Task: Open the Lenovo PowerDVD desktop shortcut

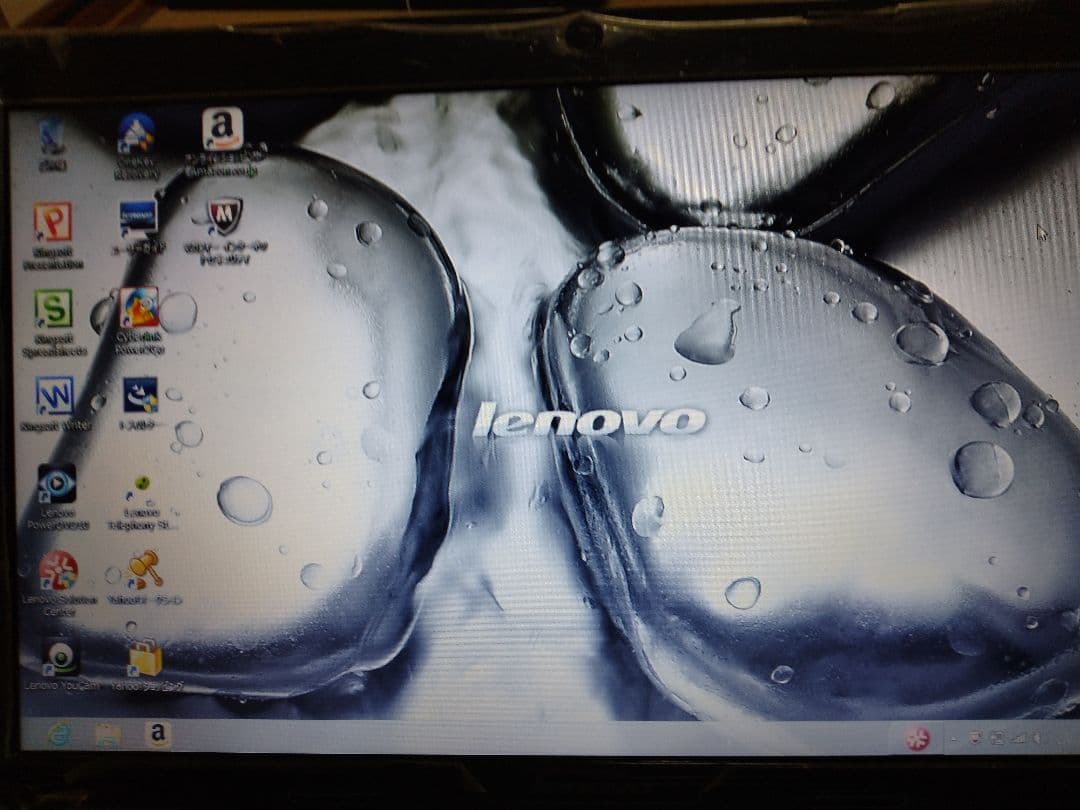Action: (58, 496)
